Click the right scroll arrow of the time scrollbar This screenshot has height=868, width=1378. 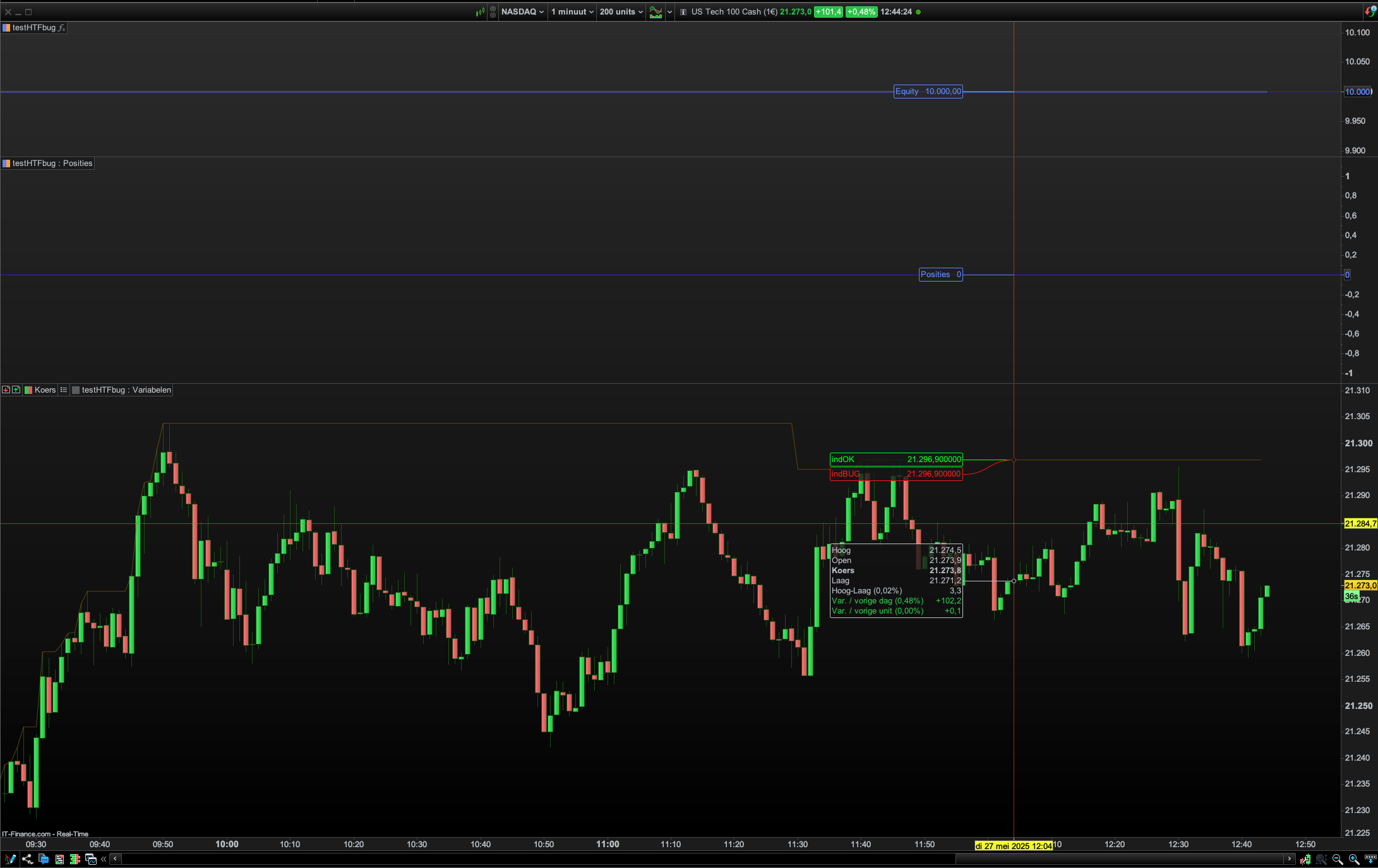(1290, 859)
